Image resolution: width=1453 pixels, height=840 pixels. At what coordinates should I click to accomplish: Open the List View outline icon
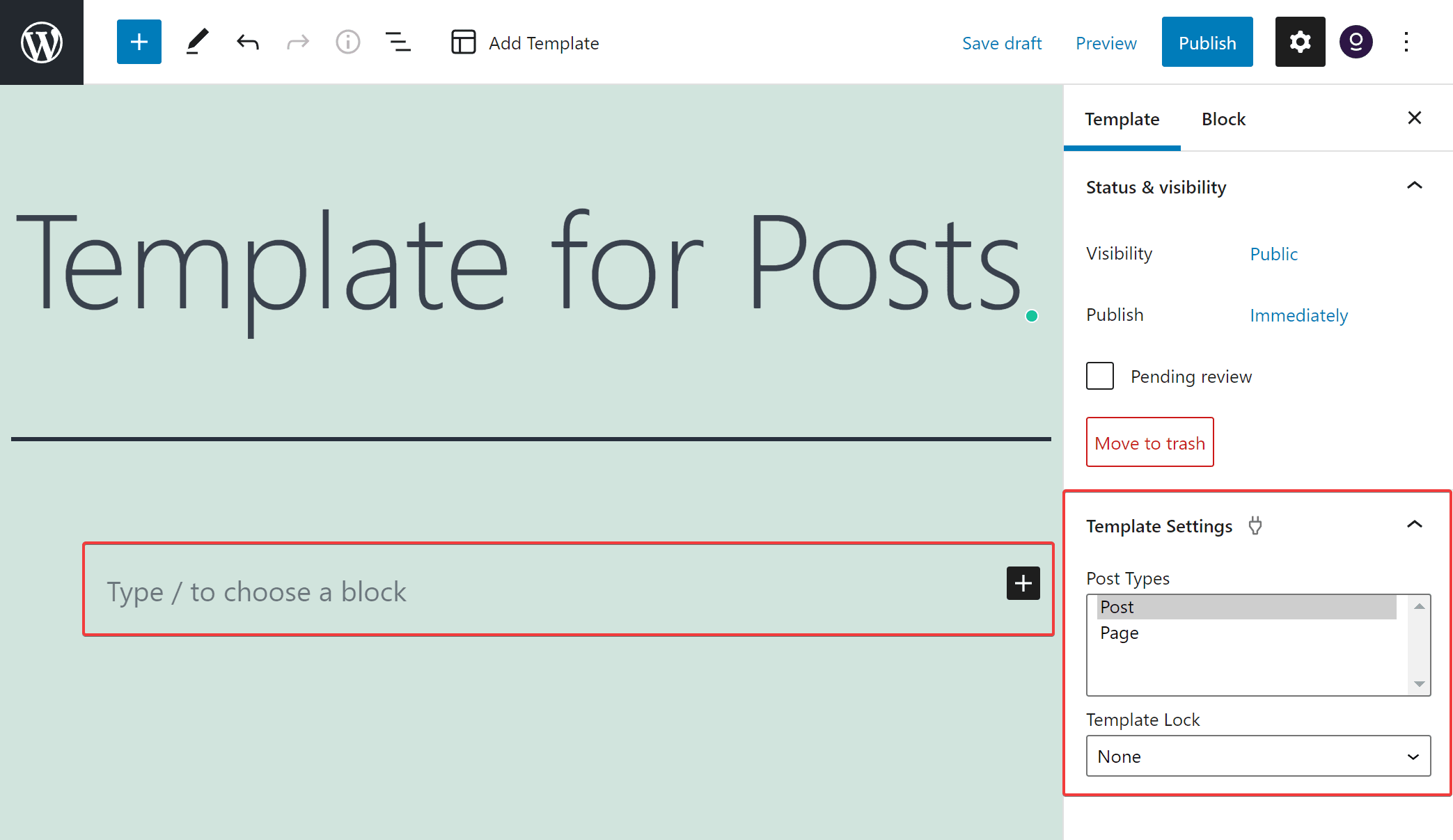tap(398, 42)
